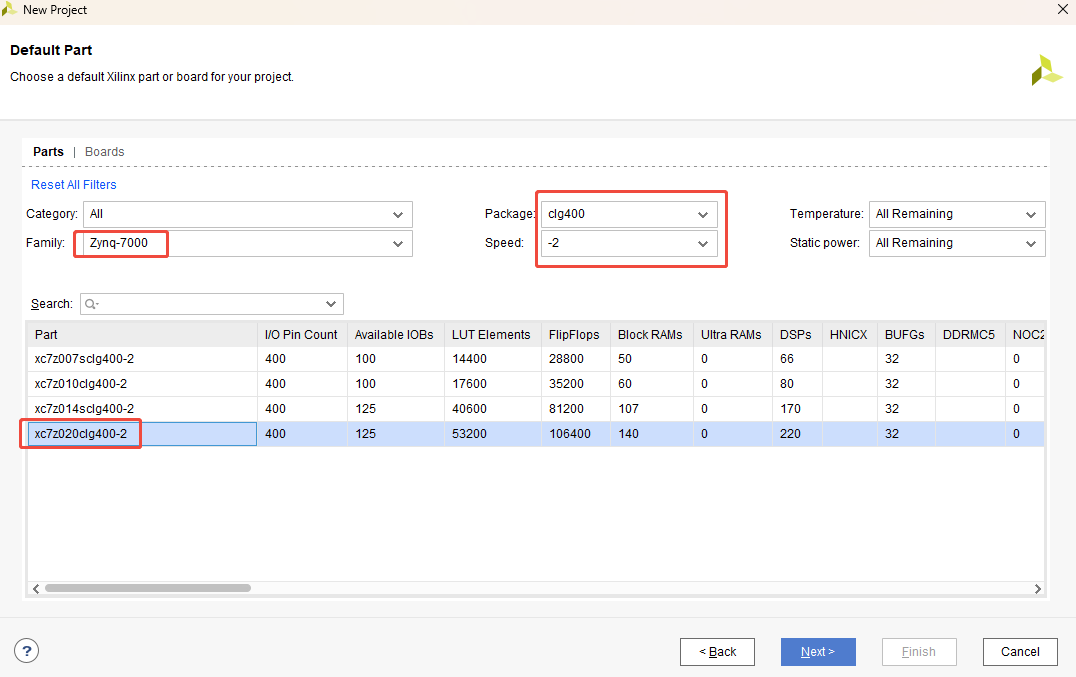This screenshot has width=1076, height=677.
Task: Click the Back button
Action: pyautogui.click(x=717, y=652)
